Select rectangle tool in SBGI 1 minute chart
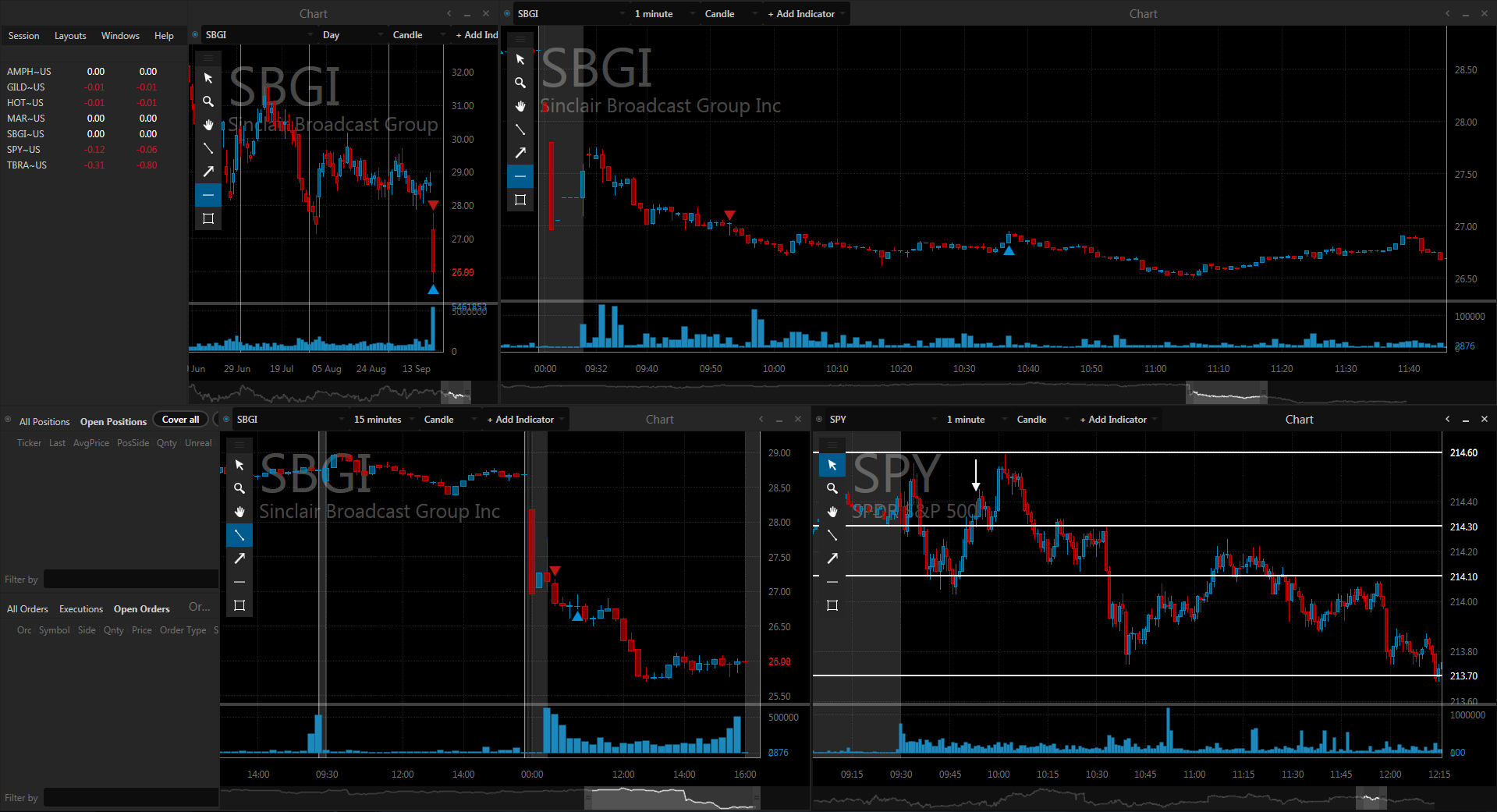The image size is (1497, 812). (x=520, y=200)
